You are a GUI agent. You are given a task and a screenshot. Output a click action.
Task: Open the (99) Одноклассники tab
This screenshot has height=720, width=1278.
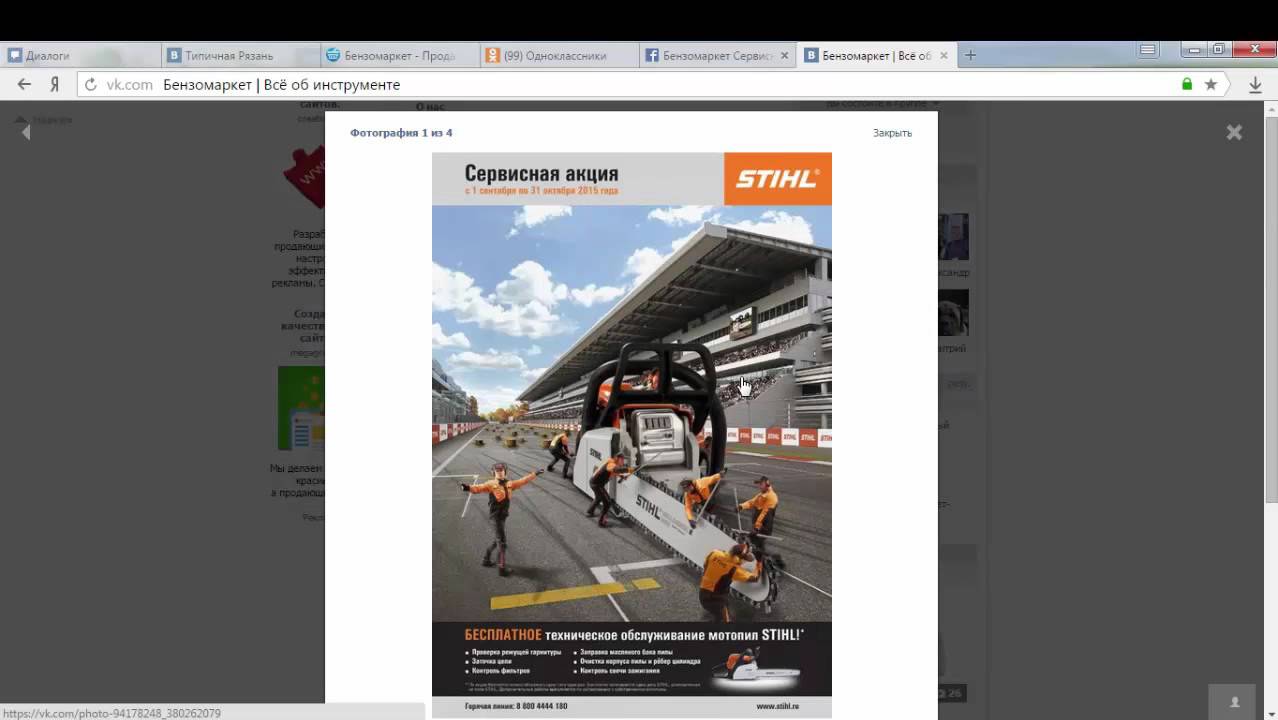(x=559, y=56)
